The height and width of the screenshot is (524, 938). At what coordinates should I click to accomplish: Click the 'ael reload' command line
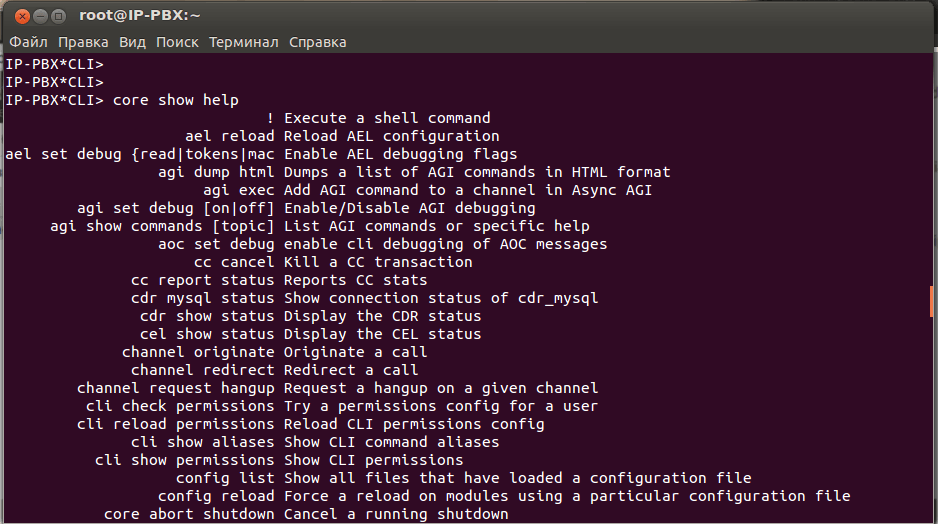pos(229,136)
